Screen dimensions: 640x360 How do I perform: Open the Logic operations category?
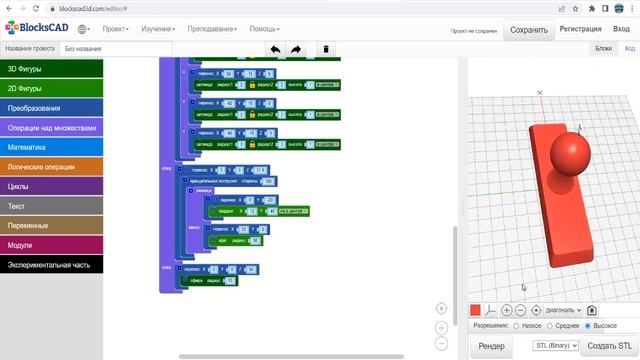51,167
